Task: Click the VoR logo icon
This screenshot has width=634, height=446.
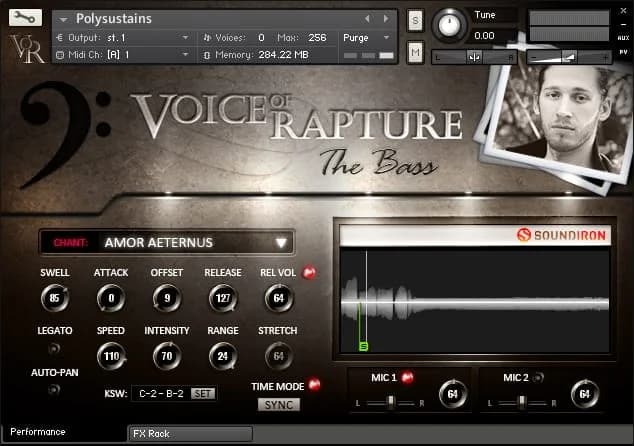Action: click(27, 49)
